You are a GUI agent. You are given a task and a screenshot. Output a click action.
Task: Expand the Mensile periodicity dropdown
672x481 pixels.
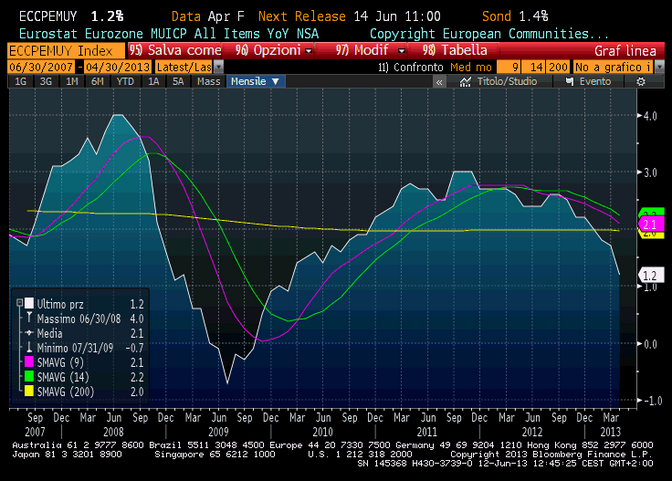click(x=256, y=81)
